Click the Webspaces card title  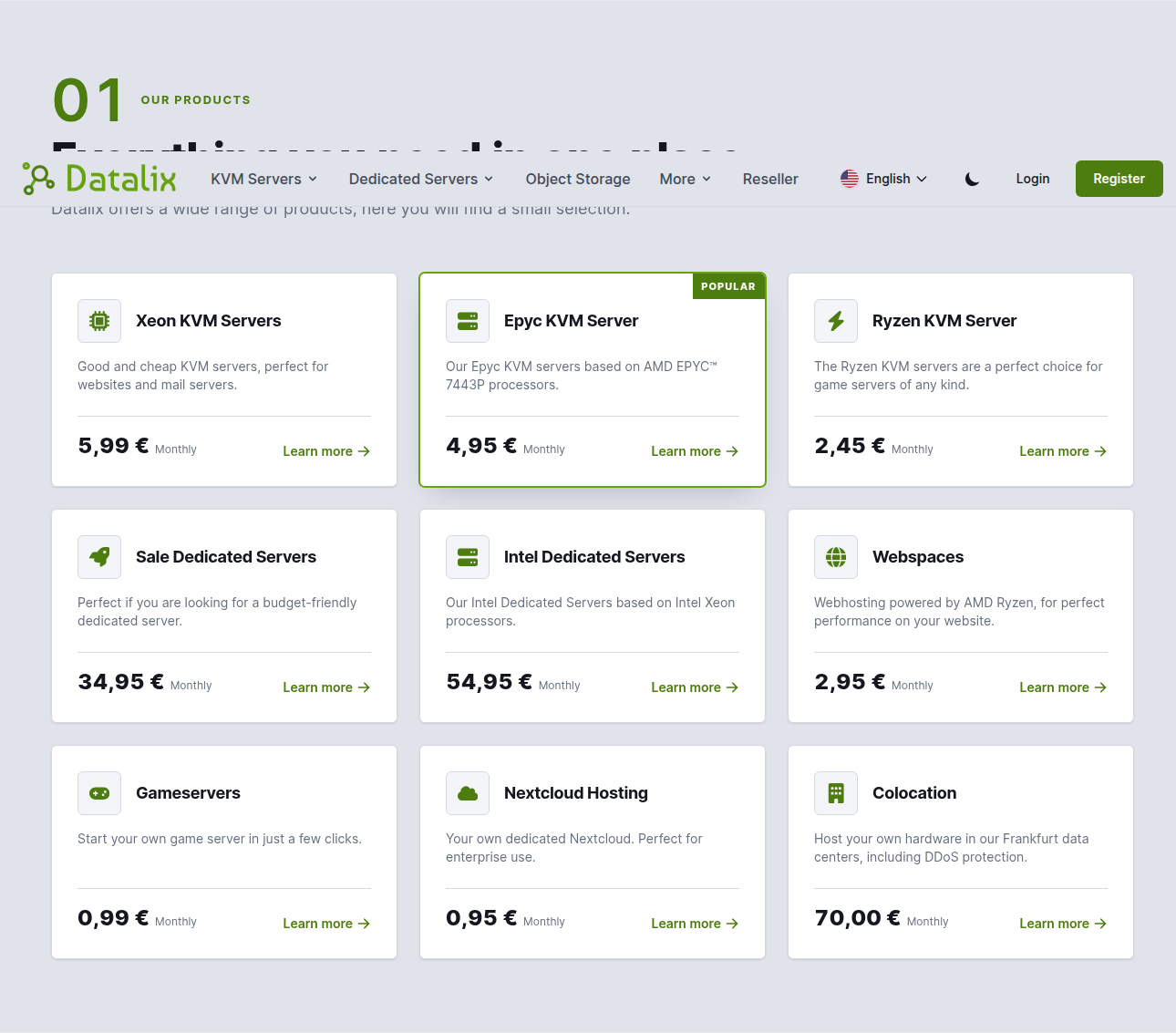pyautogui.click(x=918, y=557)
